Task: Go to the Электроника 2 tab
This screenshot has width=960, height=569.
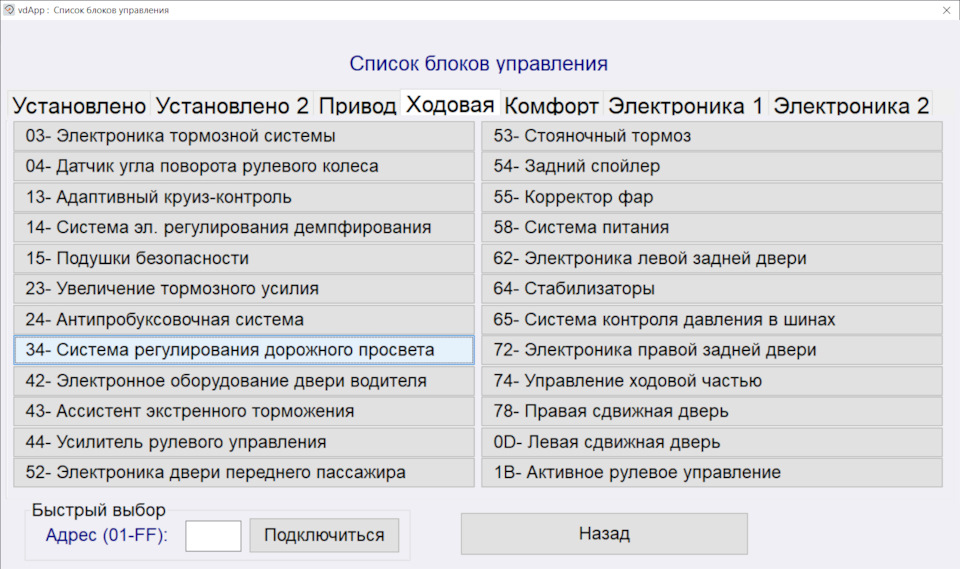Action: [x=851, y=106]
